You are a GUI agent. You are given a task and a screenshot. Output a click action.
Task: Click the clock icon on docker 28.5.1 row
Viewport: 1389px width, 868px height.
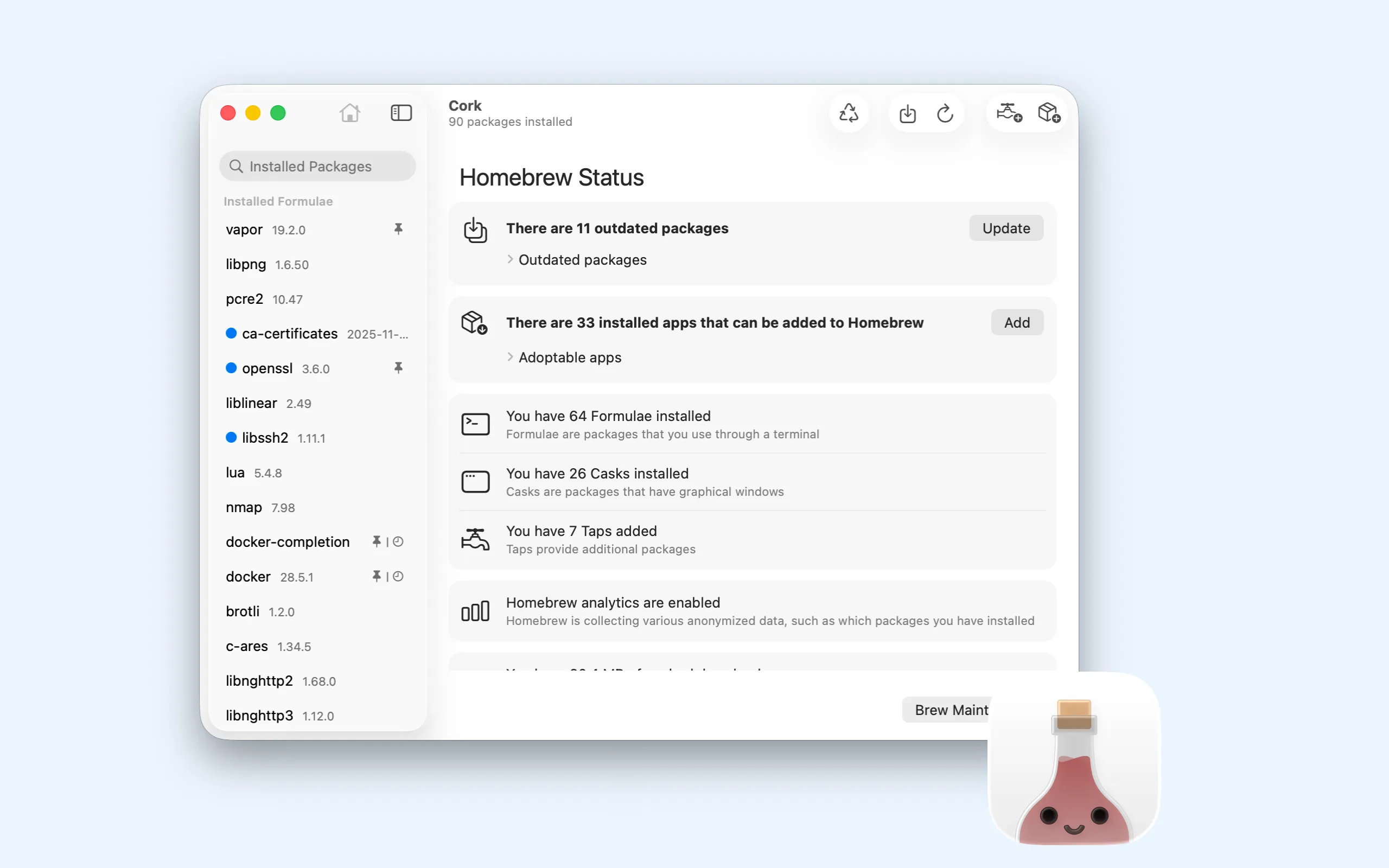pos(398,576)
